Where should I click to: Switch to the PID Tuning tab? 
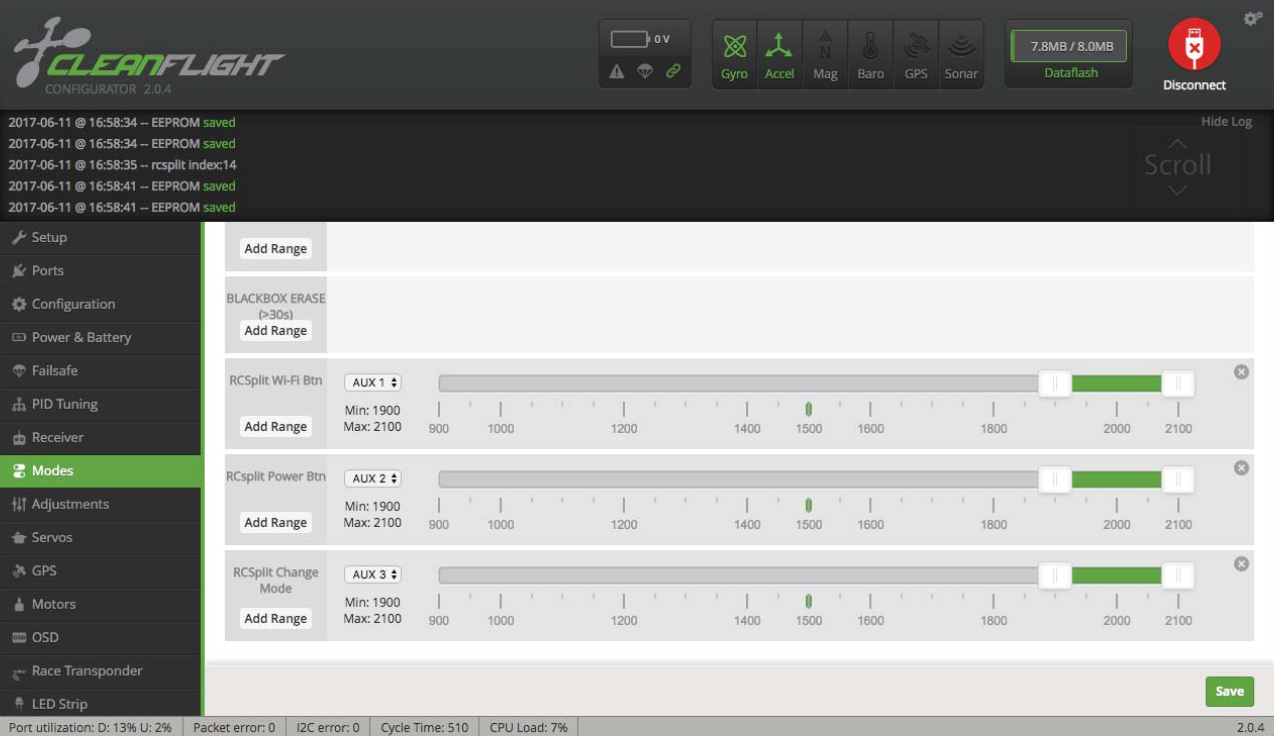click(x=64, y=404)
